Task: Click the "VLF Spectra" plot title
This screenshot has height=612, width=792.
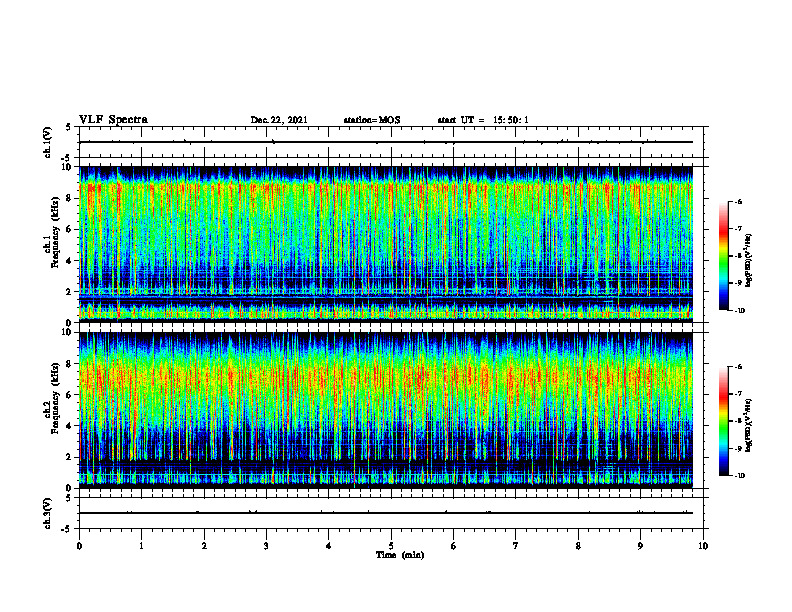Action: [x=113, y=120]
